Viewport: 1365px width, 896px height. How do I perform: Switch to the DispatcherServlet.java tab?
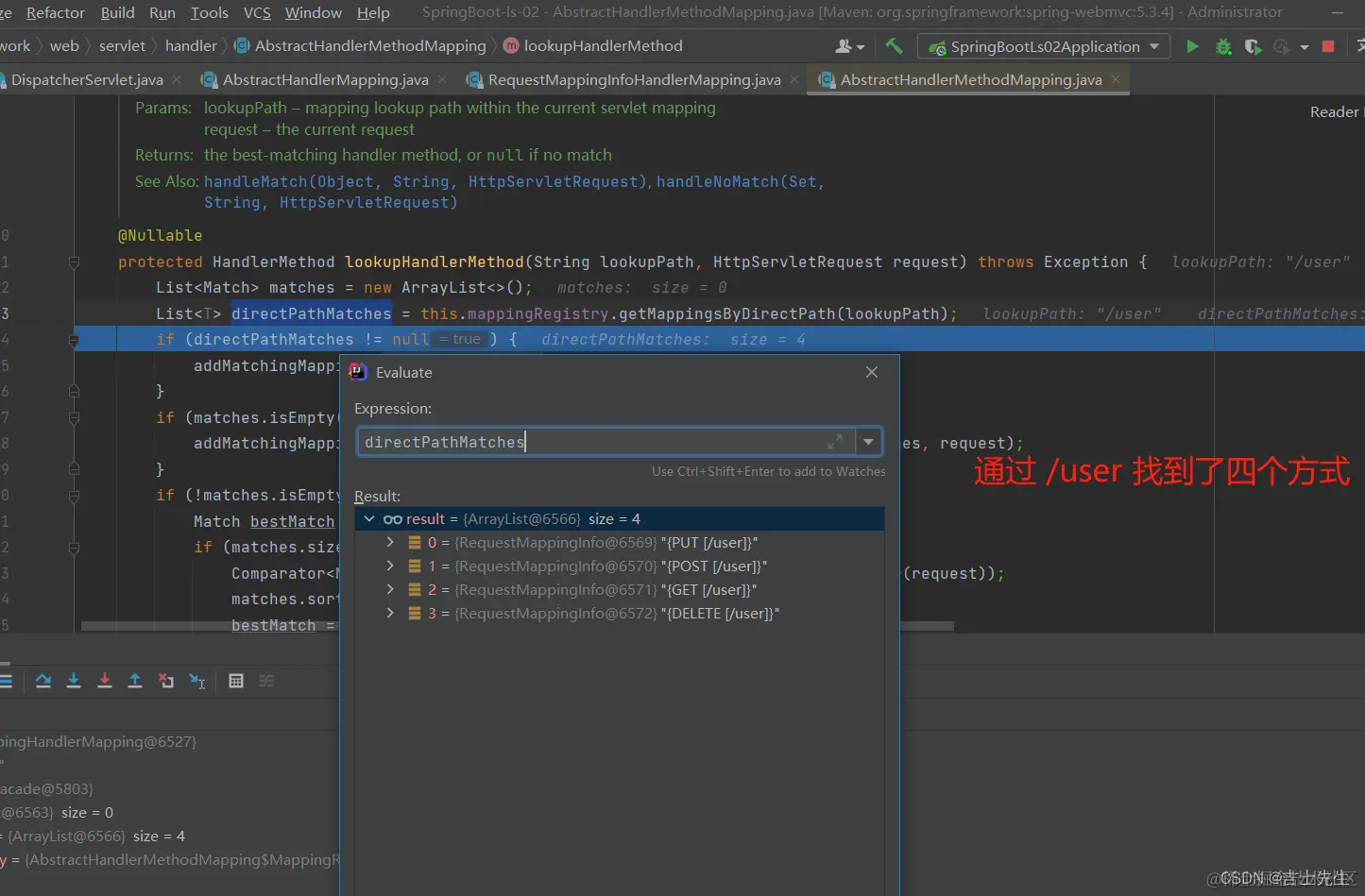[87, 80]
